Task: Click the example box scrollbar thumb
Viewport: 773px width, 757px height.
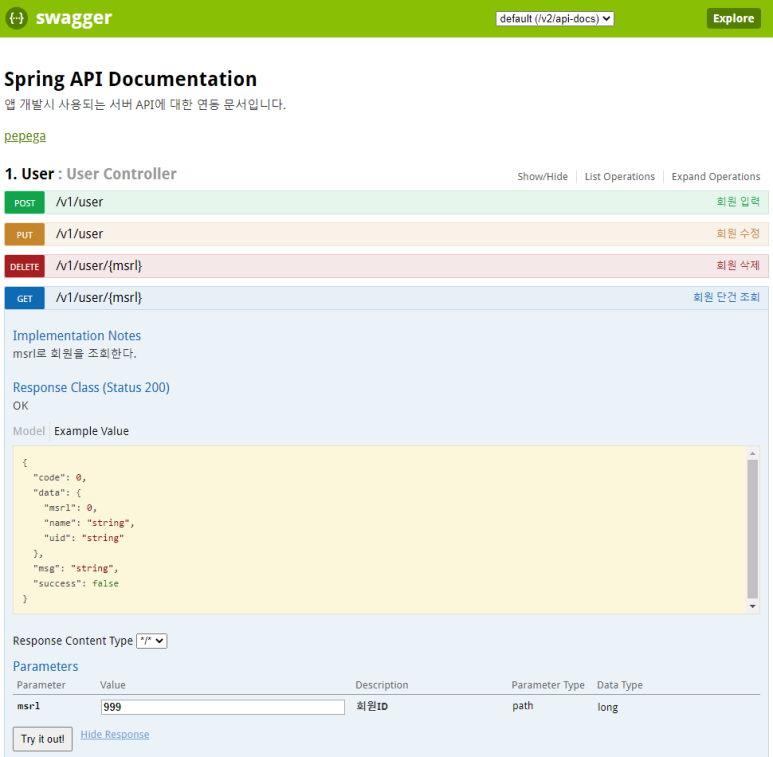Action: 752,529
